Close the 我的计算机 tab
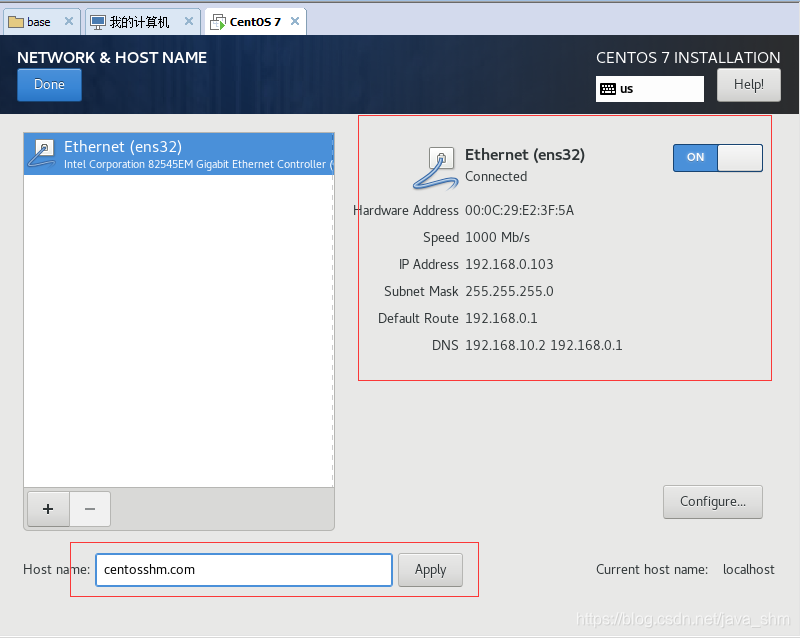This screenshot has width=800, height=638. 189,21
